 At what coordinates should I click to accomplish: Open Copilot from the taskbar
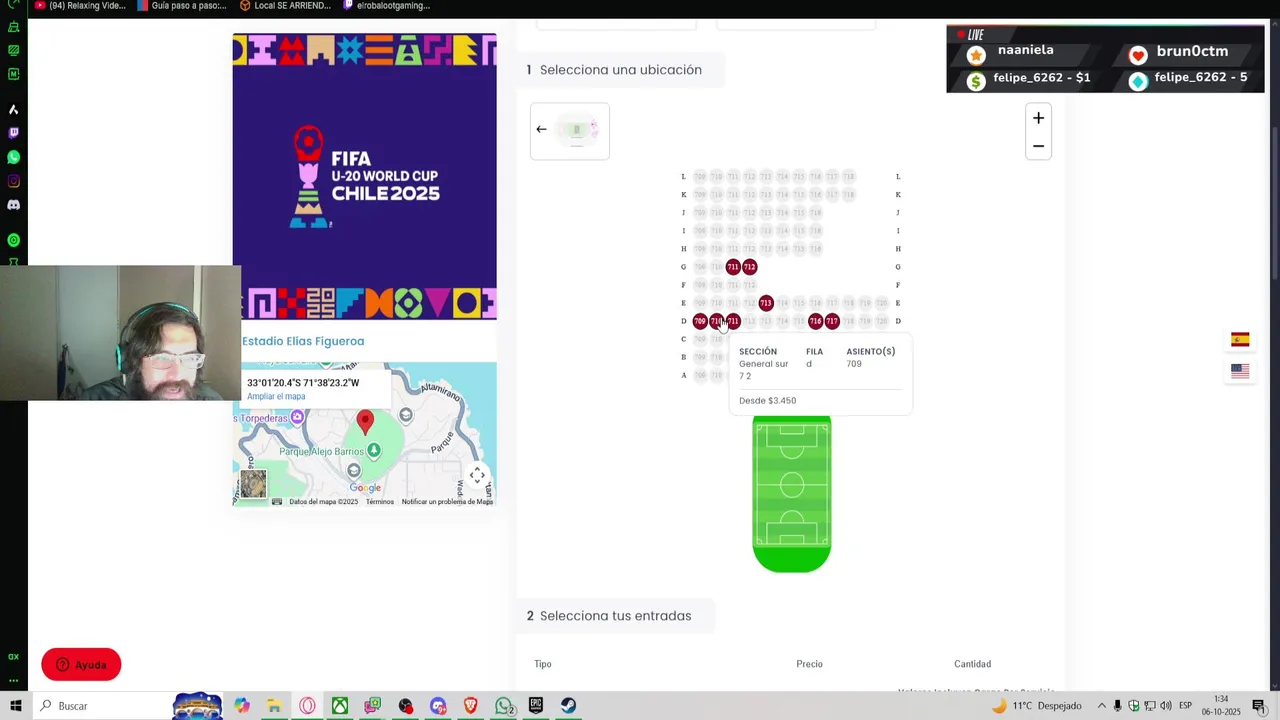242,706
